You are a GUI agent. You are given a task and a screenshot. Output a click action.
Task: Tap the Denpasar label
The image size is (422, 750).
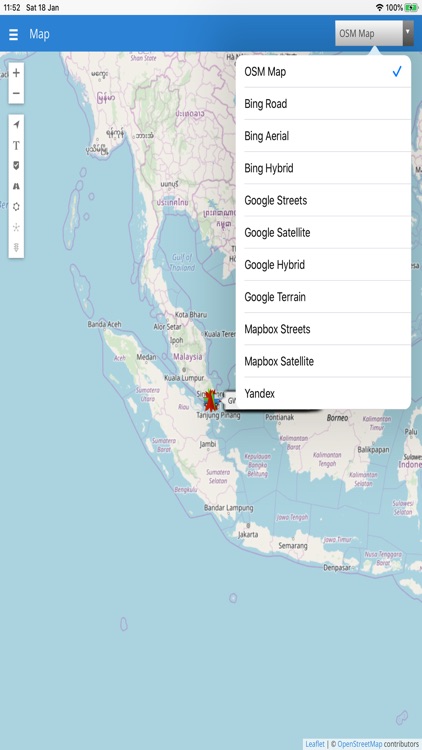tap(337, 567)
